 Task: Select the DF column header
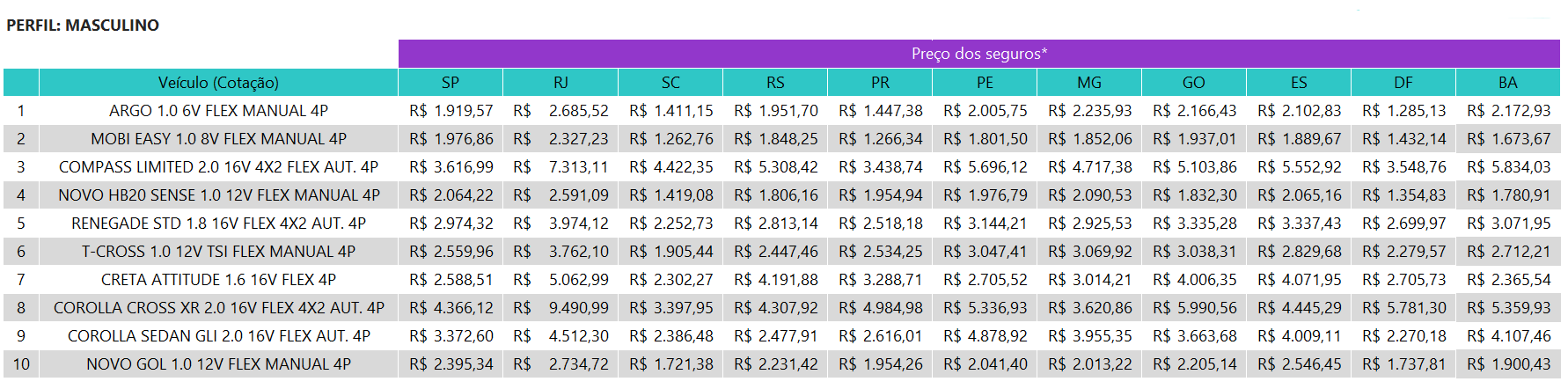1403,83
